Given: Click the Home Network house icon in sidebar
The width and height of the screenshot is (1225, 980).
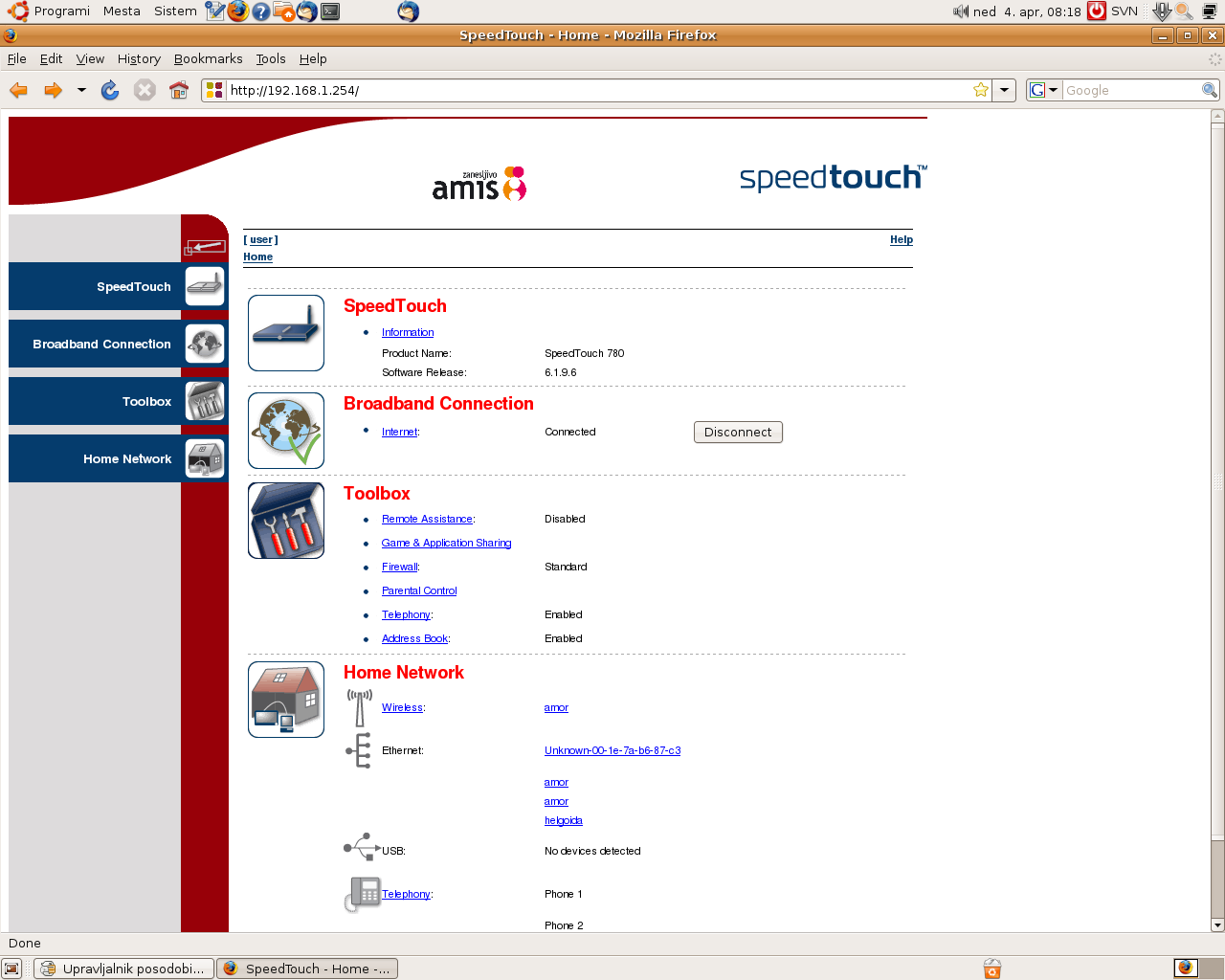Looking at the screenshot, I should 205,458.
